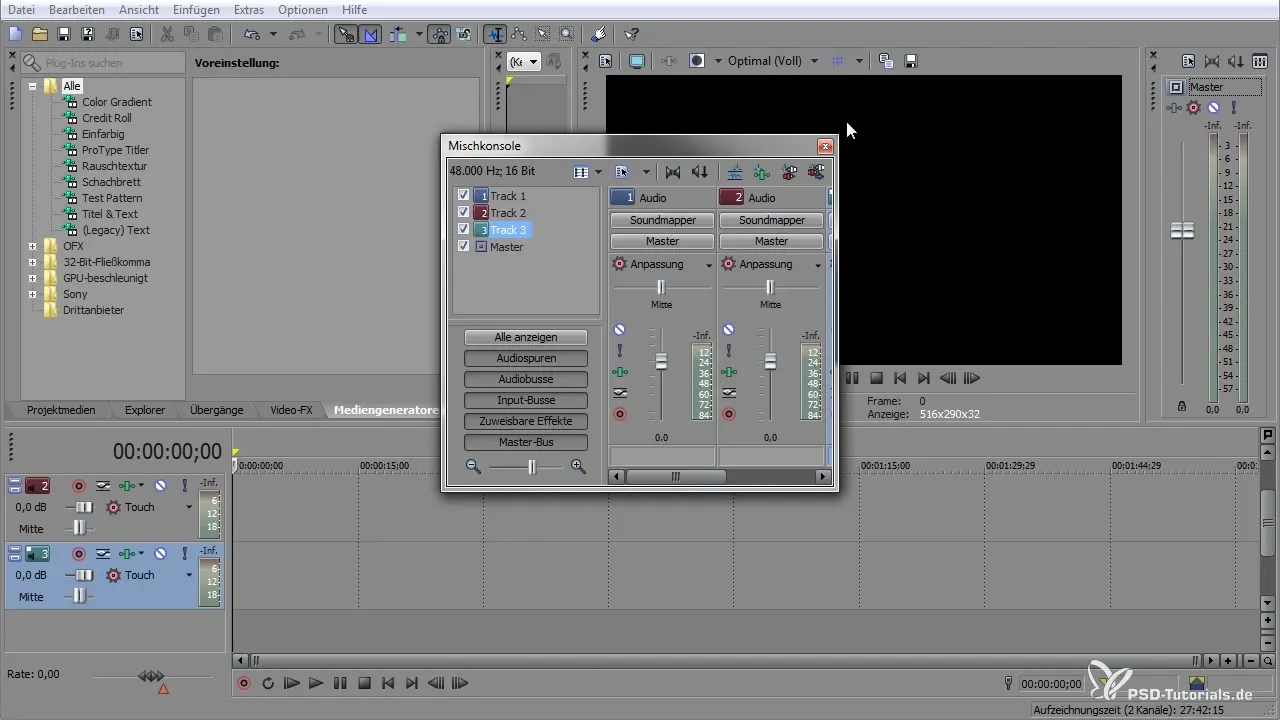
Task: Click the Input-Busse button
Action: (526, 400)
